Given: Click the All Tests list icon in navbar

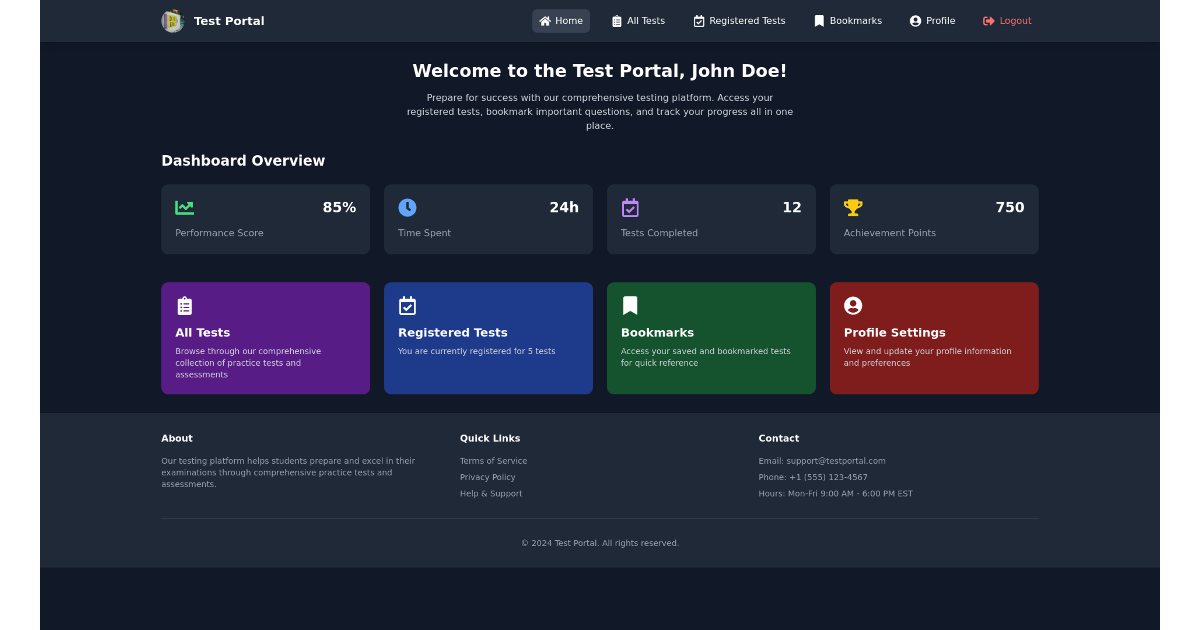Looking at the screenshot, I should pyautogui.click(x=615, y=20).
